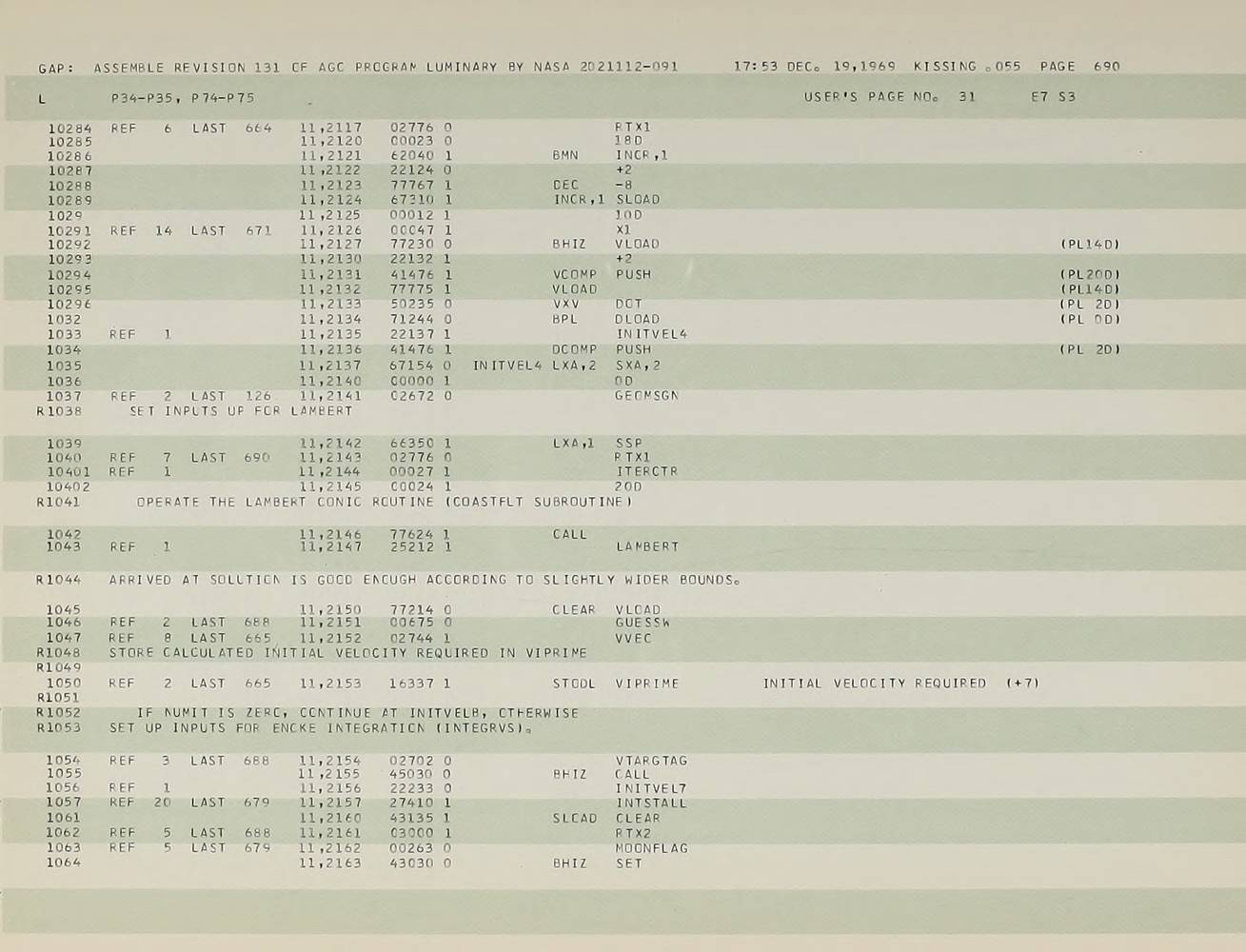Screen dimensions: 1246x952
Task: Select the 'INTSTALL' symbol
Action: point(651,803)
